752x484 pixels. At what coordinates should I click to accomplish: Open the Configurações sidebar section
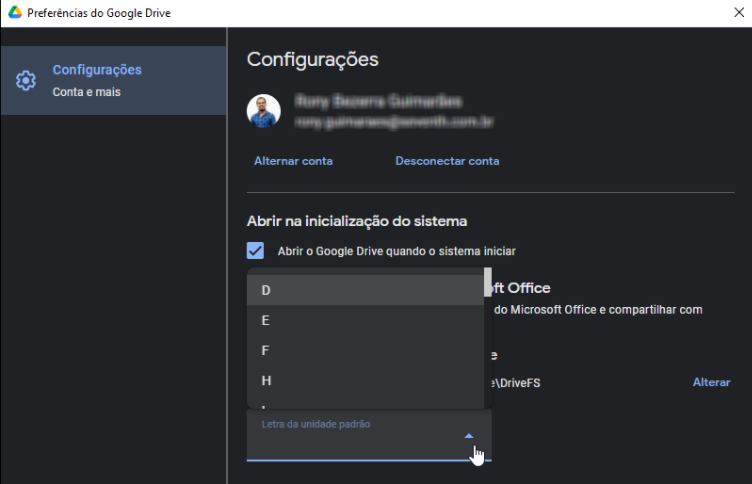point(114,81)
